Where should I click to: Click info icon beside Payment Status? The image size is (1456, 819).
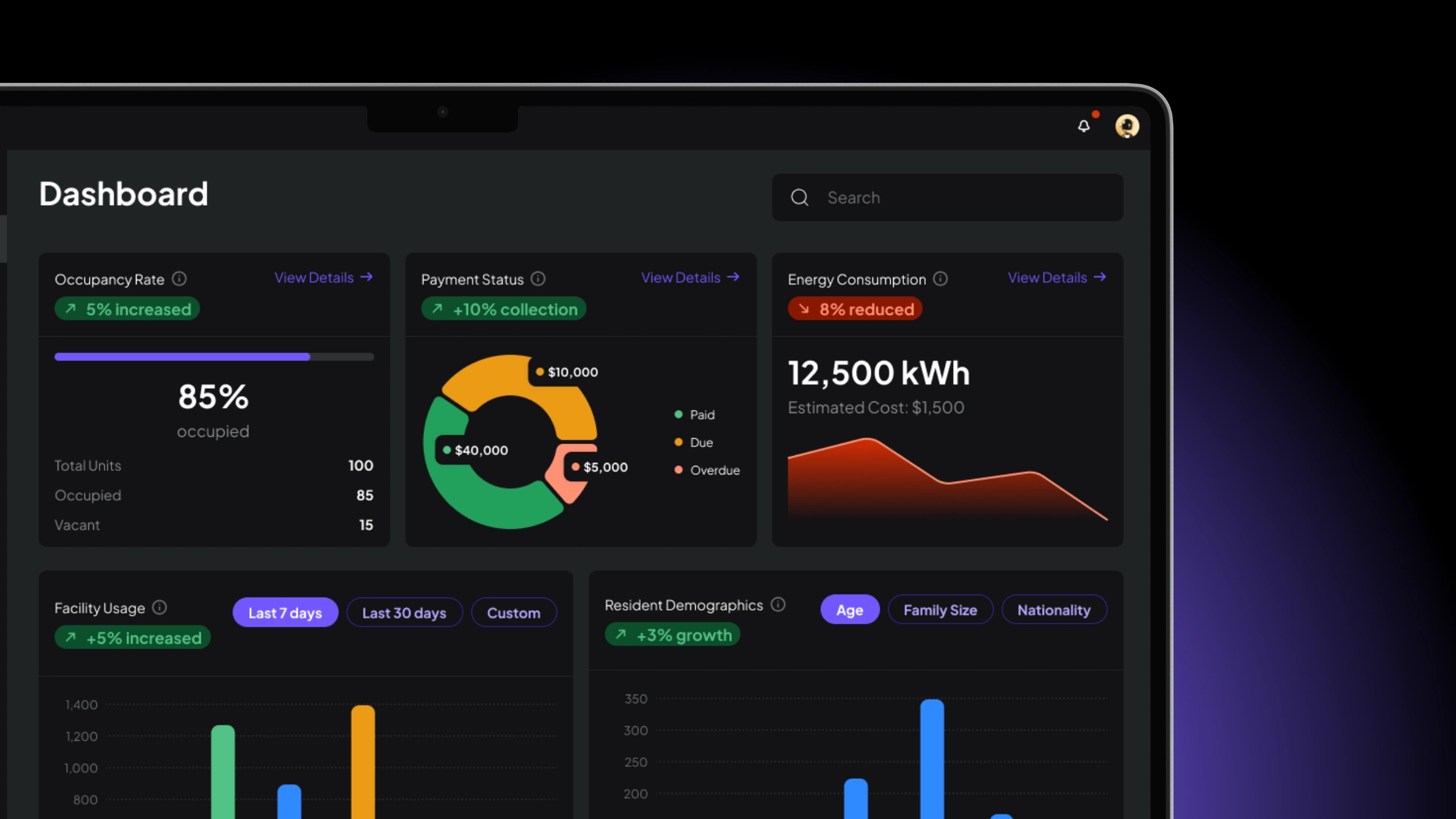pos(538,279)
